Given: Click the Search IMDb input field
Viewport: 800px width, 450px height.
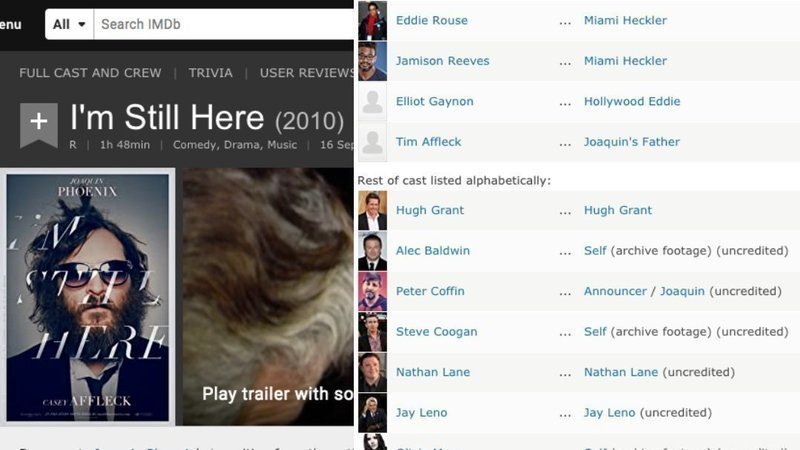Looking at the screenshot, I should click(220, 24).
